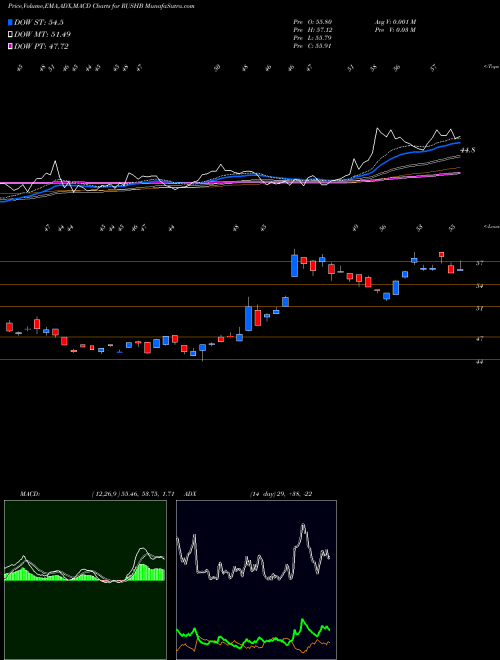Viewport: 500px width, 660px height.
Task: Click the magenta DOW PT legend swatch
Action: click(x=10, y=47)
